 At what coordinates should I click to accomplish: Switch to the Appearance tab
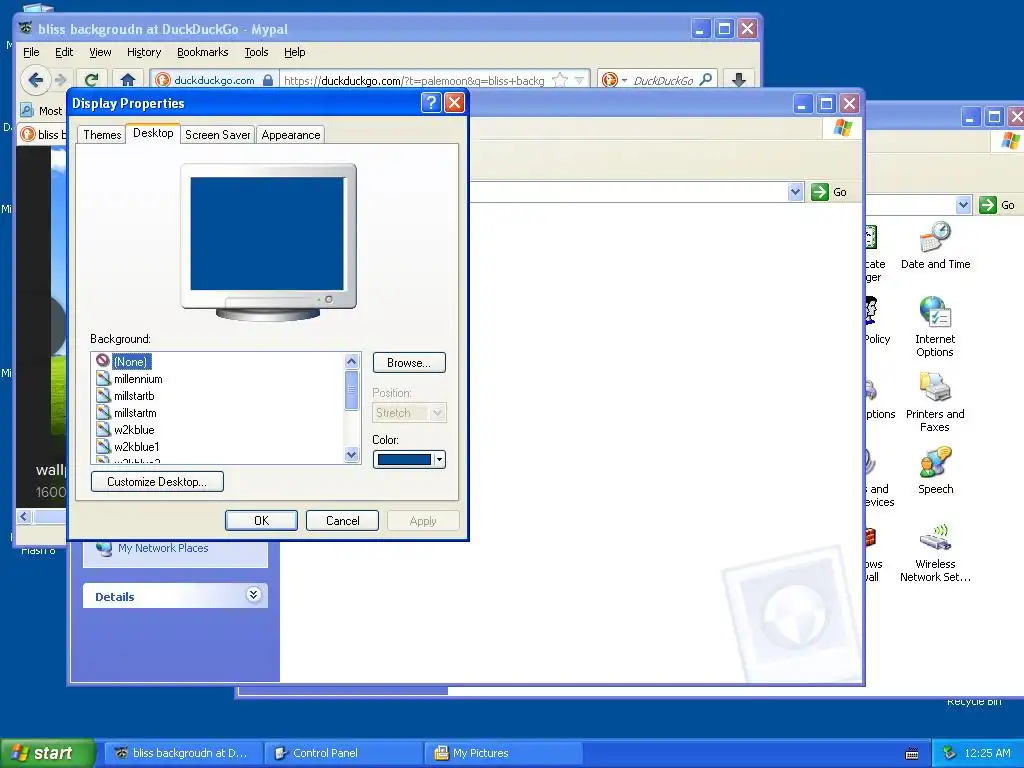pyautogui.click(x=291, y=135)
